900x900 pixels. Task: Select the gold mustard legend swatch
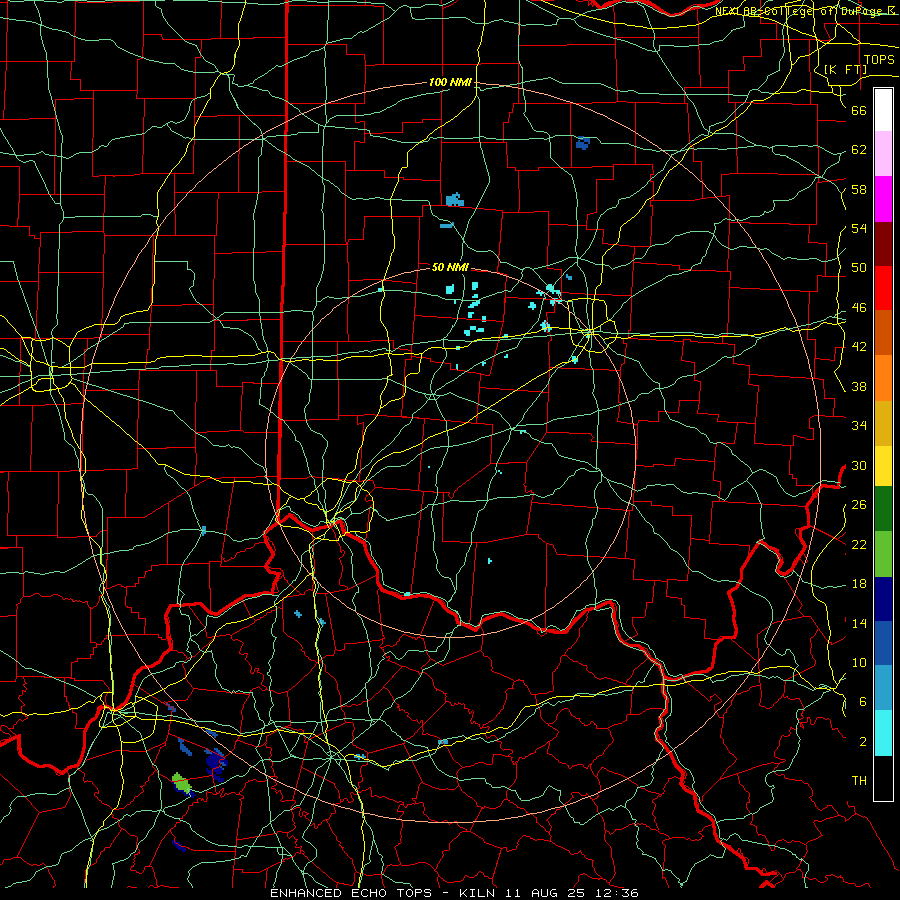[x=883, y=423]
